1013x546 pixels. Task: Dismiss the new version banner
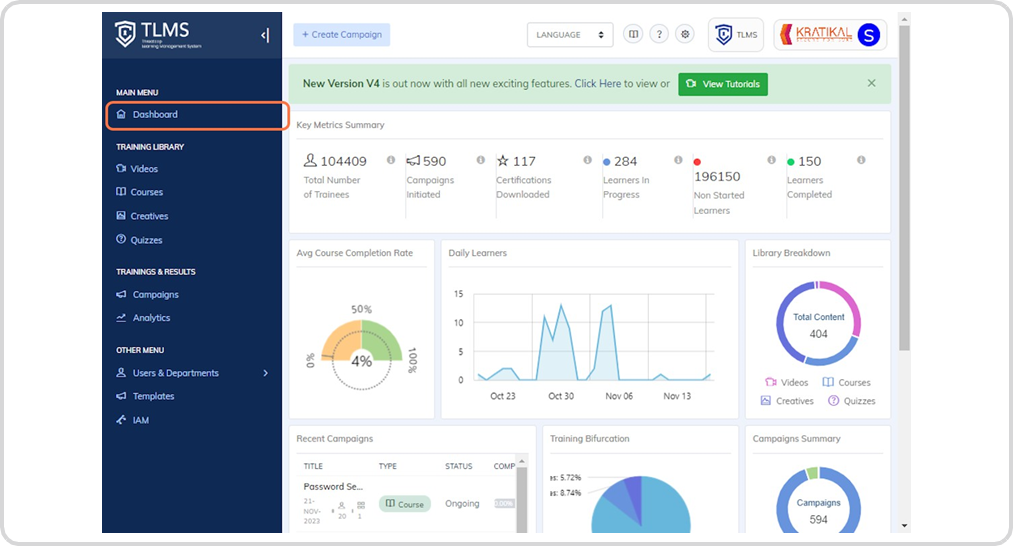click(872, 83)
